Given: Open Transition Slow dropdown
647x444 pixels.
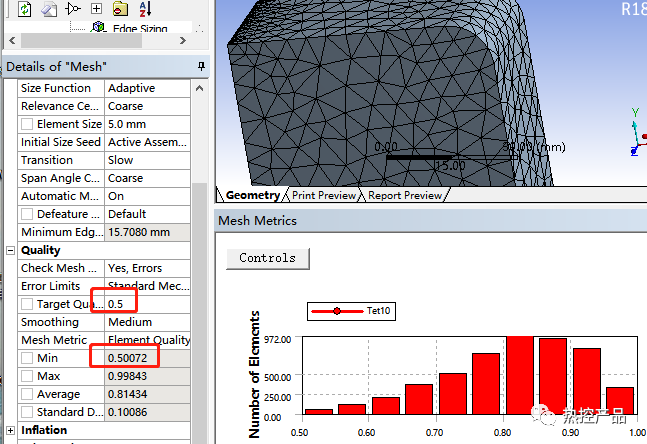Looking at the screenshot, I should click(147, 160).
